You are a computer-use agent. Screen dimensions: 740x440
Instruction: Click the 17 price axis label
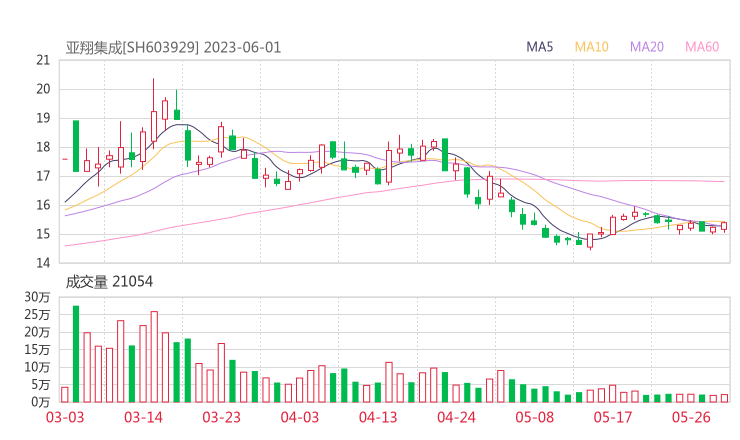tap(43, 176)
